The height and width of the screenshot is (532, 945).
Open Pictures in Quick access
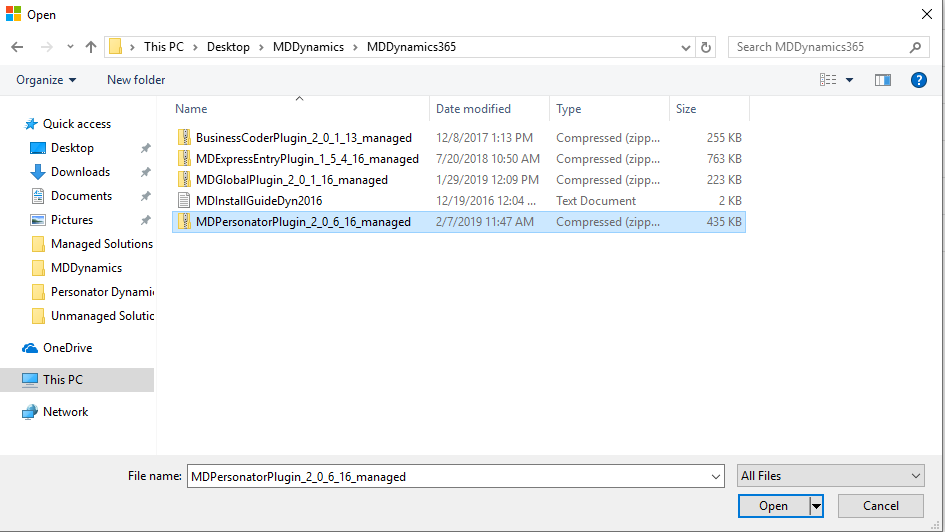click(72, 221)
